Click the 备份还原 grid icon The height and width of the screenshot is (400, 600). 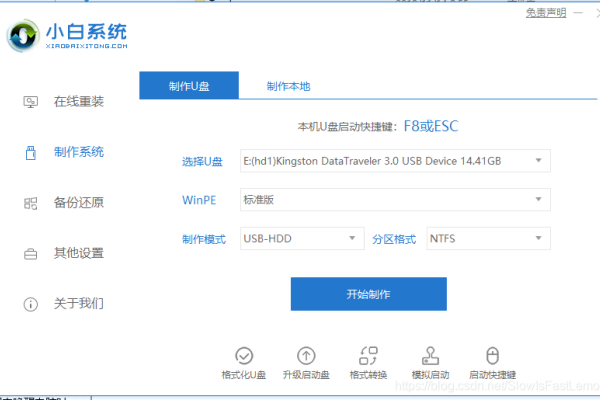pyautogui.click(x=31, y=203)
